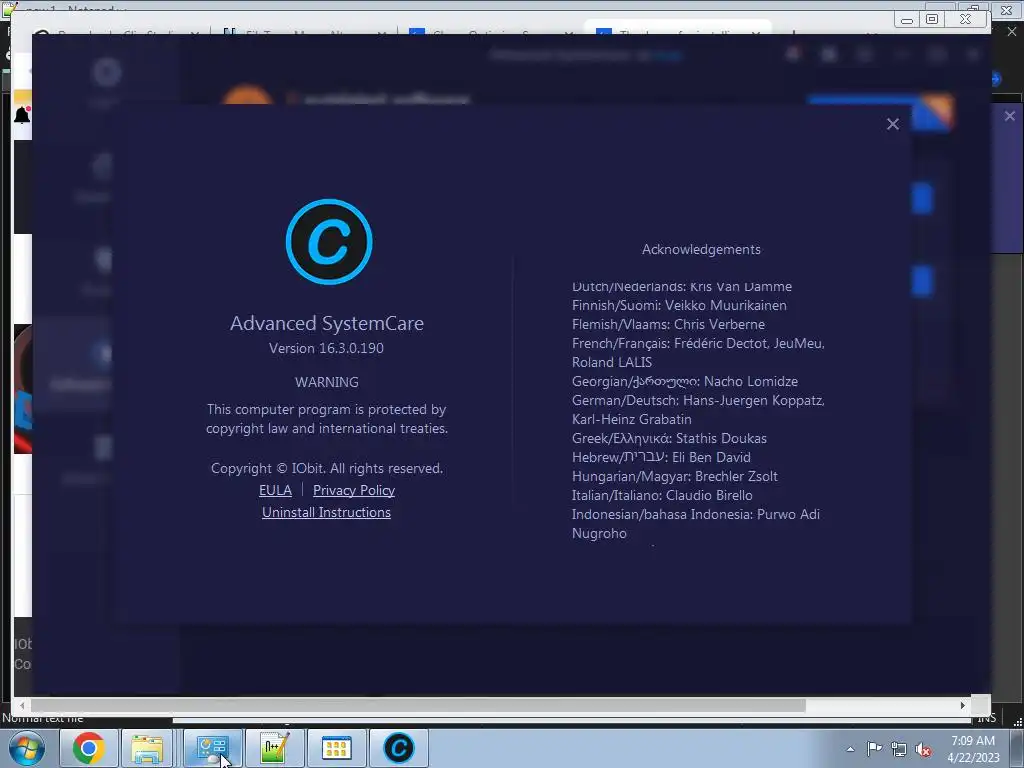Open the Privacy Policy link
Screen dimensions: 1024x768
[354, 490]
